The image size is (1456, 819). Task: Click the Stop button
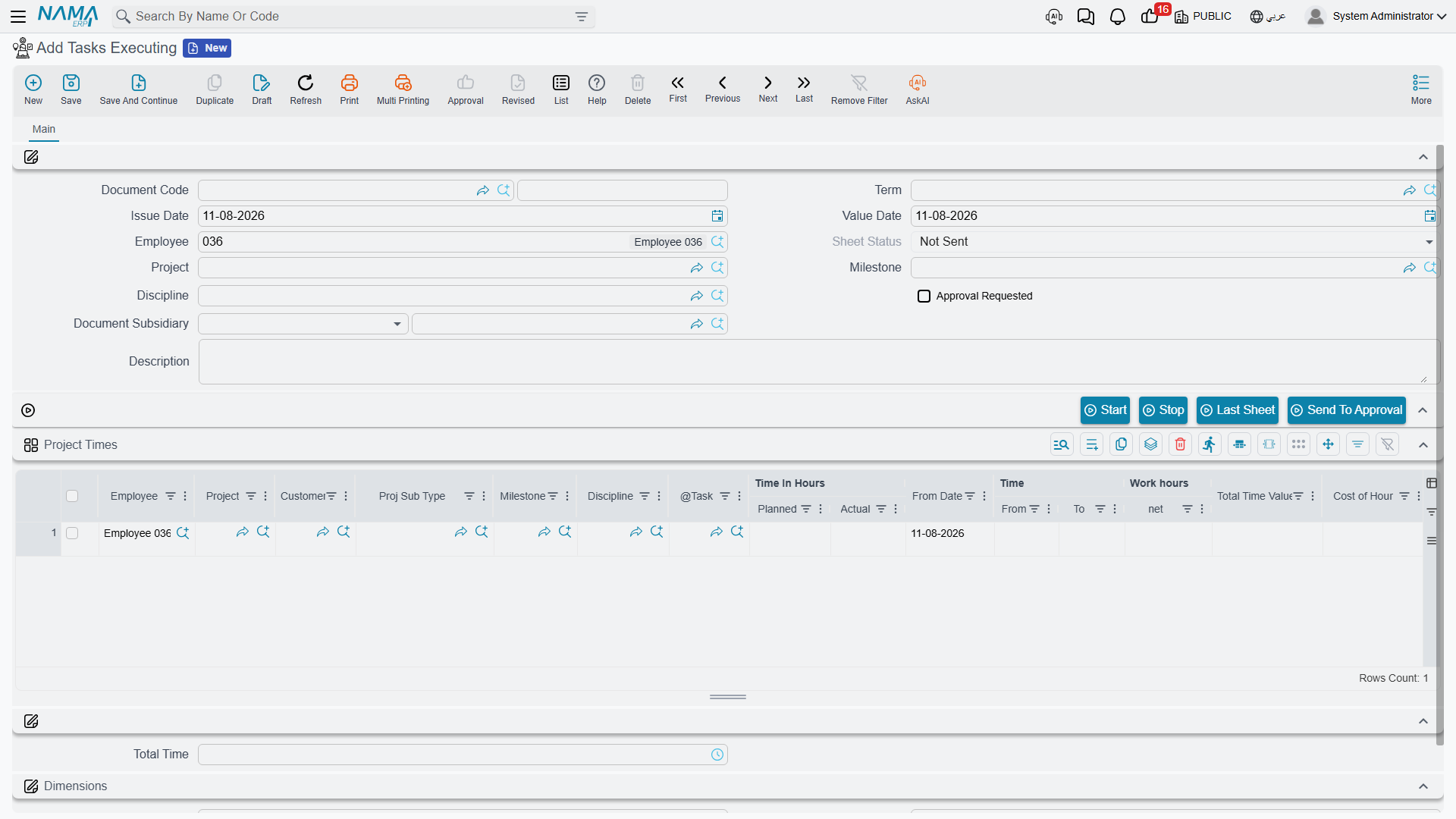(1163, 410)
